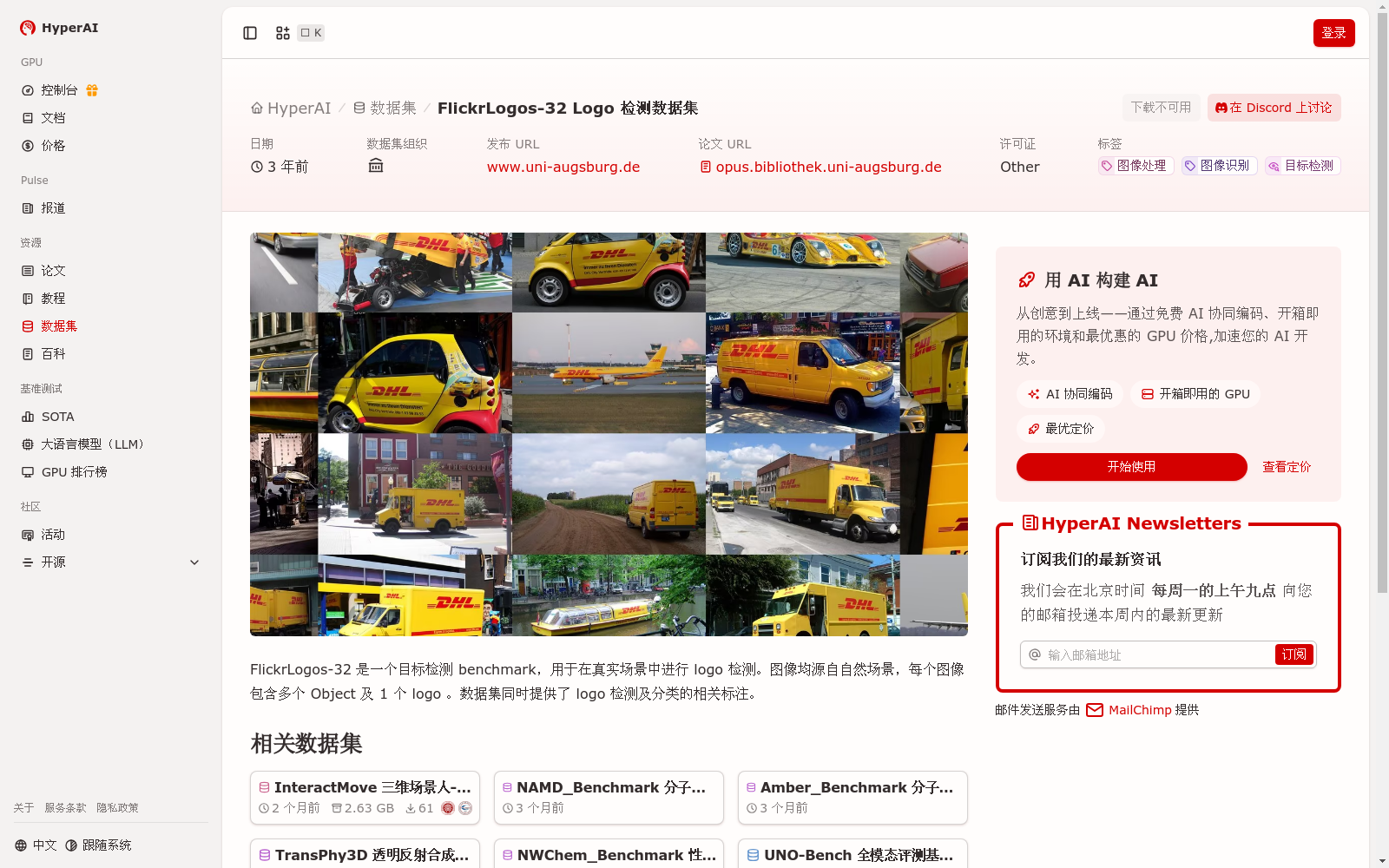The height and width of the screenshot is (868, 1389).
Task: Open 隐私政策 footer link
Action: 117,808
